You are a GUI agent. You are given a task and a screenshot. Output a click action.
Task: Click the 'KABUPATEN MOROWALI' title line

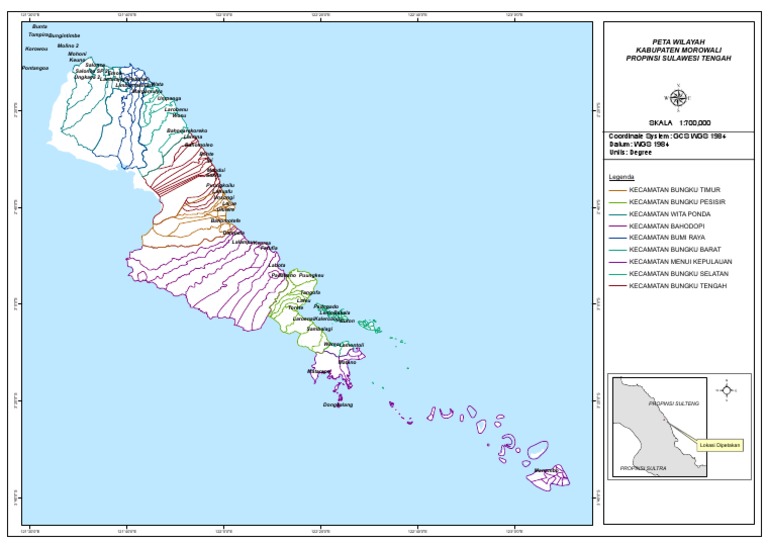pos(678,50)
